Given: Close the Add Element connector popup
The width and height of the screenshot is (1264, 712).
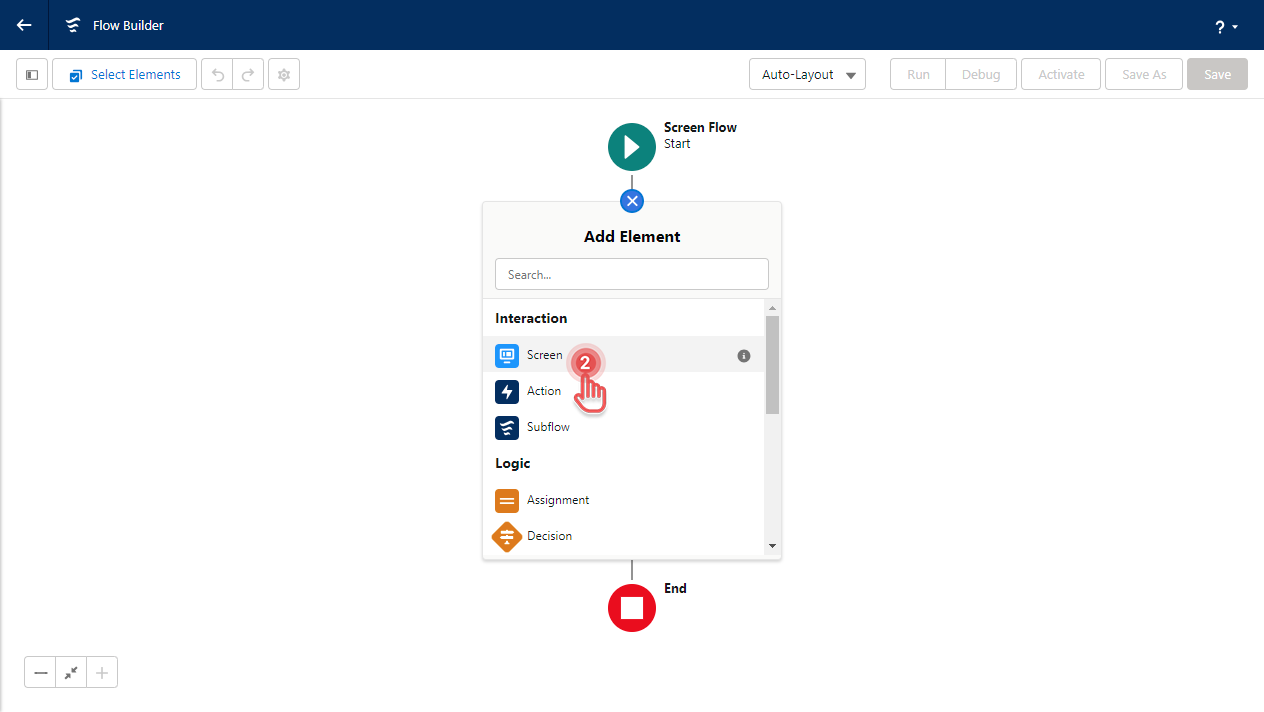Looking at the screenshot, I should [x=632, y=201].
